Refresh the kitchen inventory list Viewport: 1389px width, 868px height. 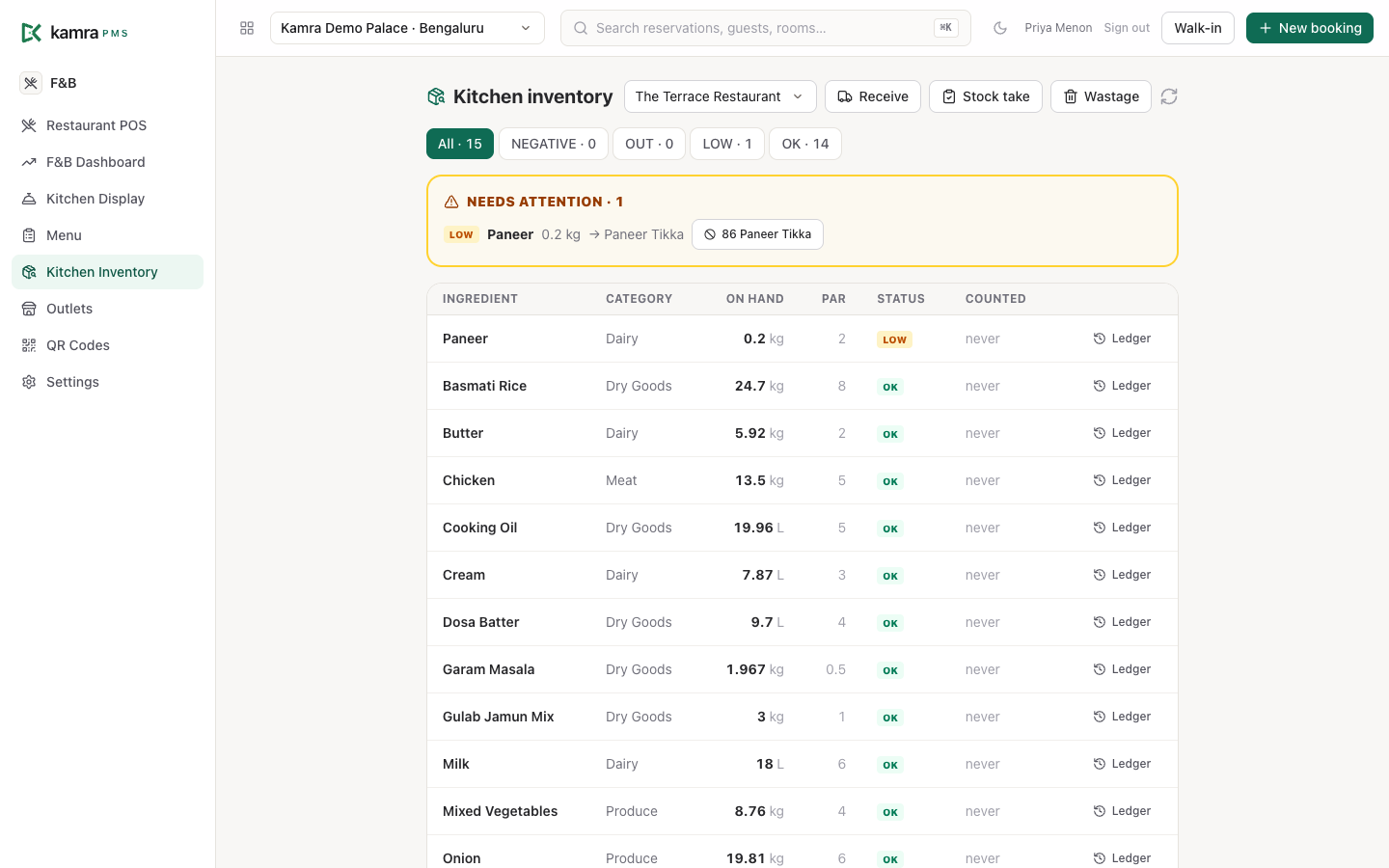pos(1169,96)
